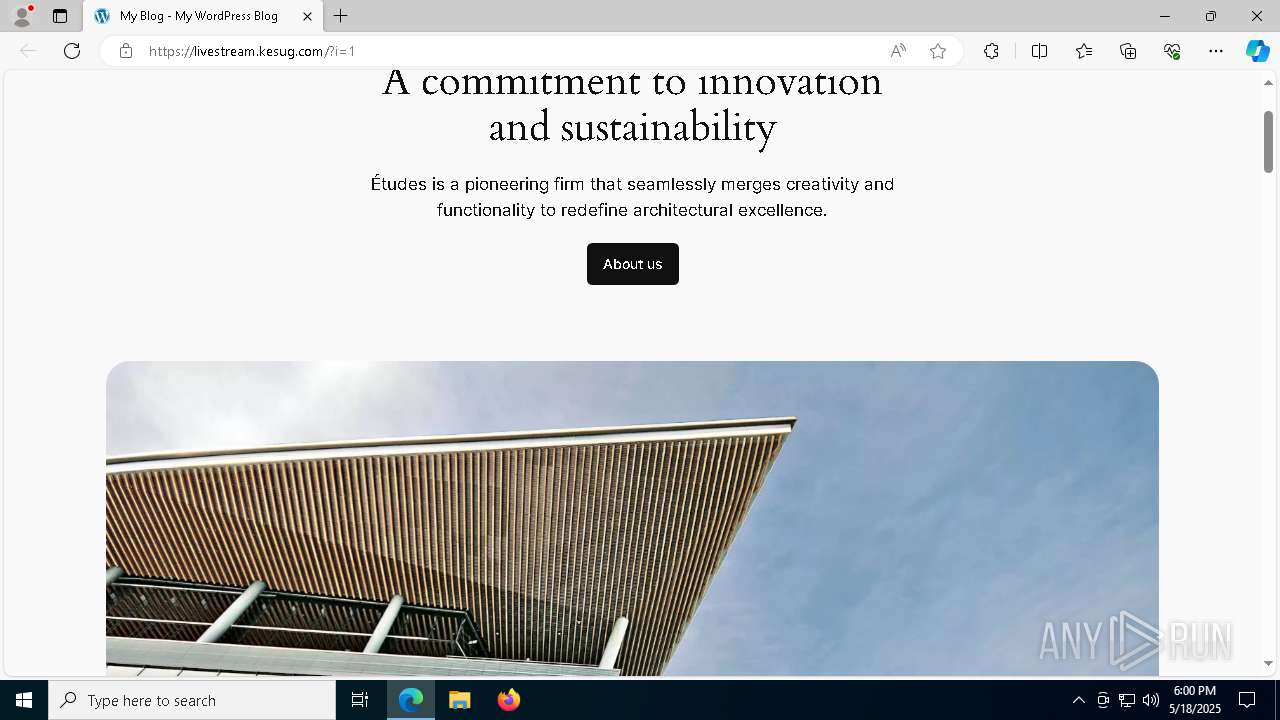Click the vertical scrollbar thumb

point(1268,141)
